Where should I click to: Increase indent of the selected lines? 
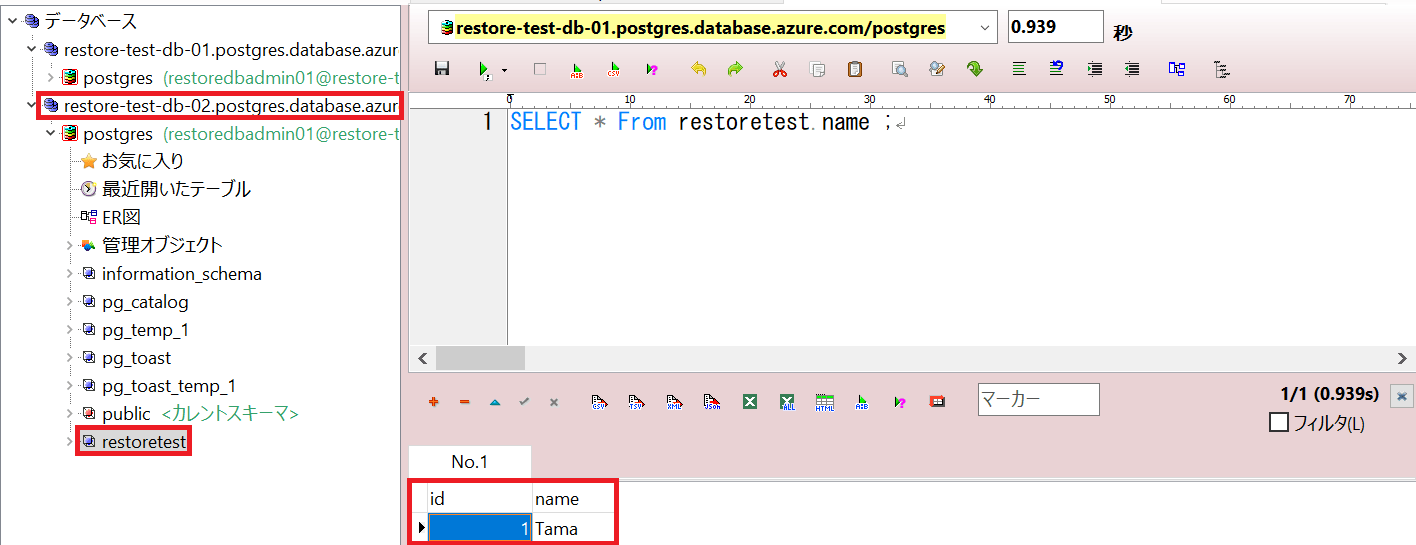(x=1095, y=69)
